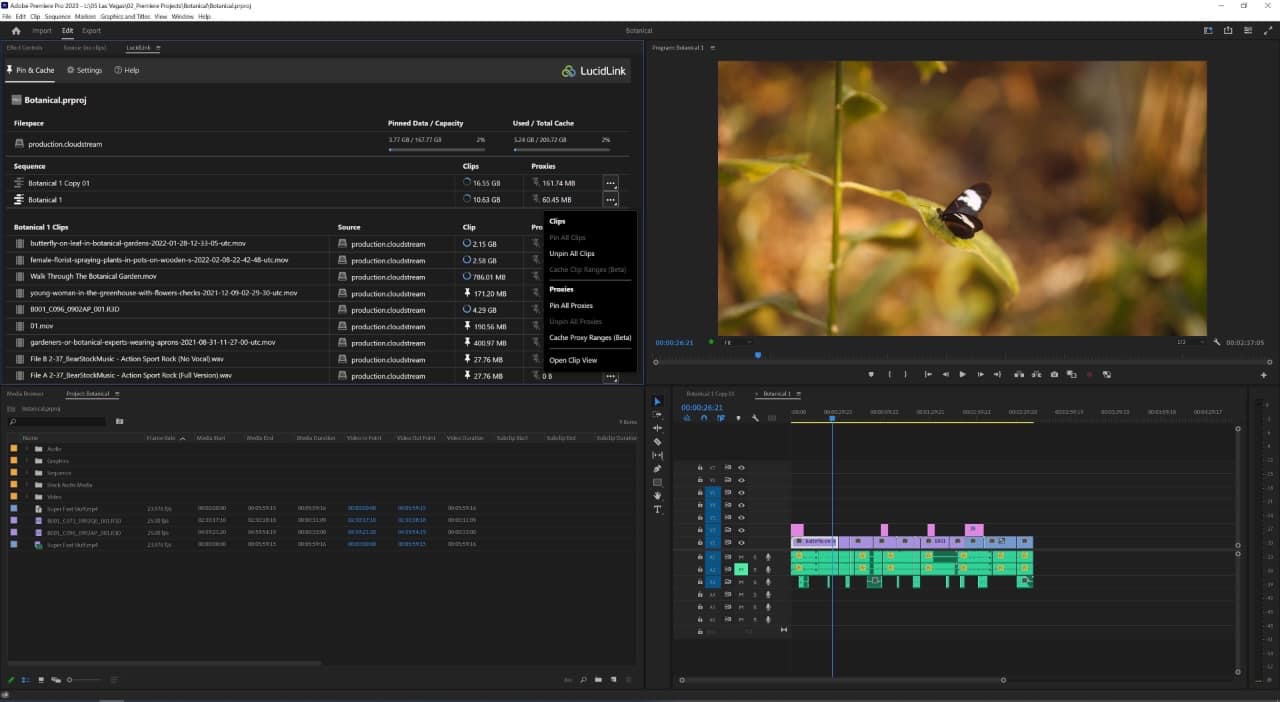
Task: Toggle lock on the top video track
Action: 698,468
